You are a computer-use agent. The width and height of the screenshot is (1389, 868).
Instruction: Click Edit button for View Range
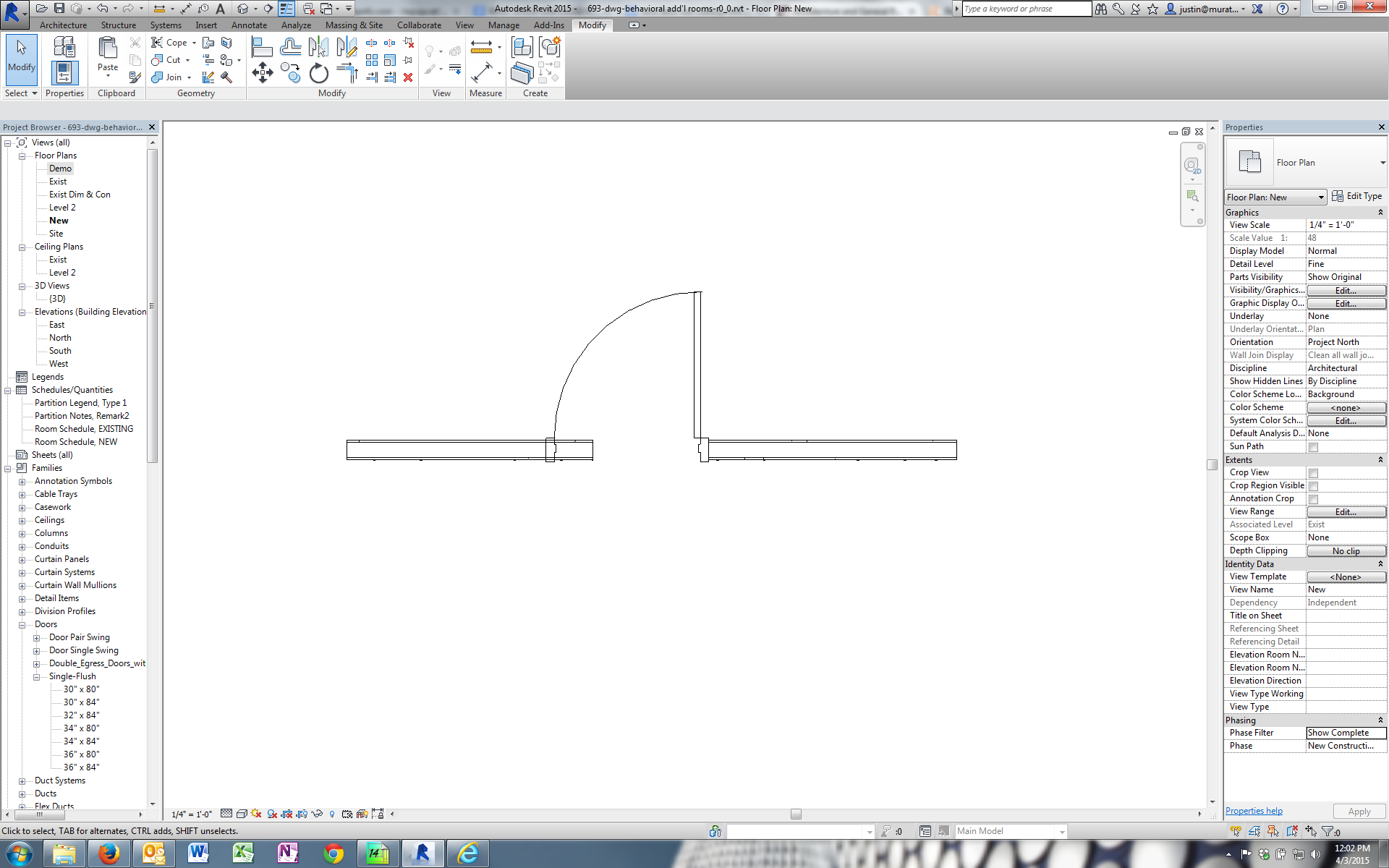1346,512
